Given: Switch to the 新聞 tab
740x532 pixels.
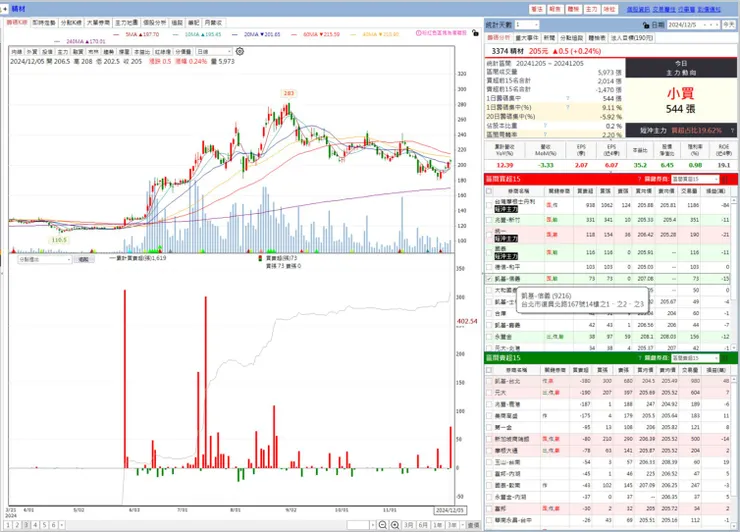Looking at the screenshot, I should click(549, 38).
